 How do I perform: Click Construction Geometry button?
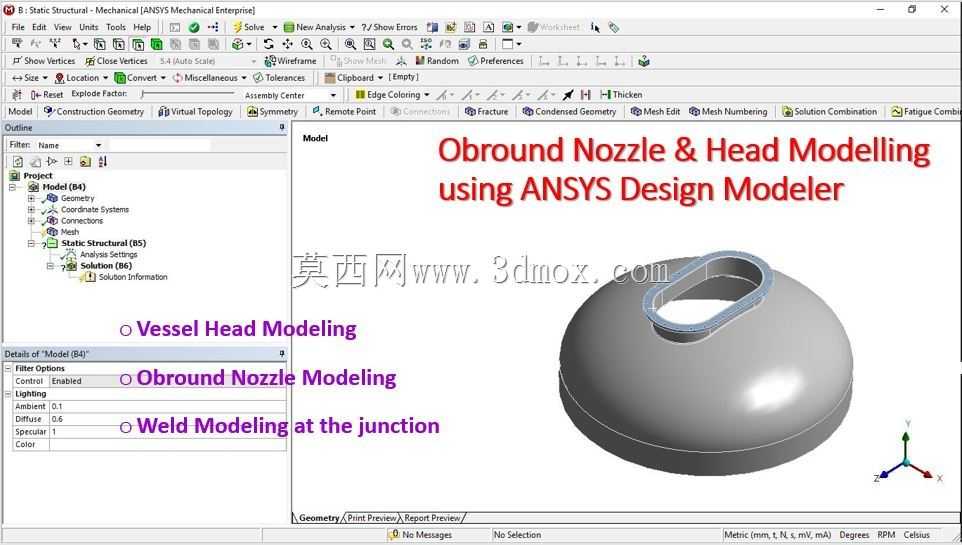[x=94, y=111]
